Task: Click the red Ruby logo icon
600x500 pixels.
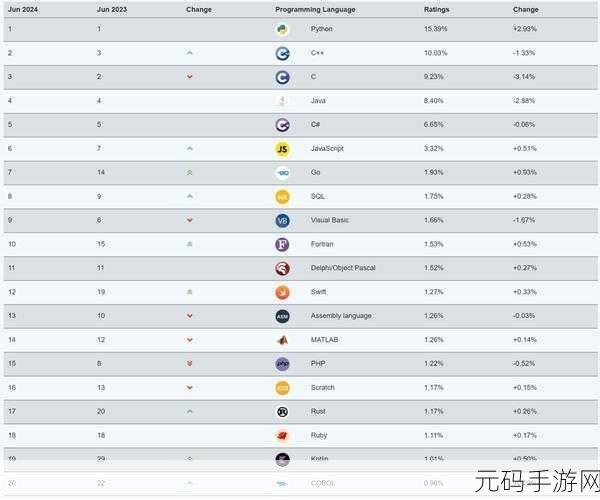Action: (282, 436)
